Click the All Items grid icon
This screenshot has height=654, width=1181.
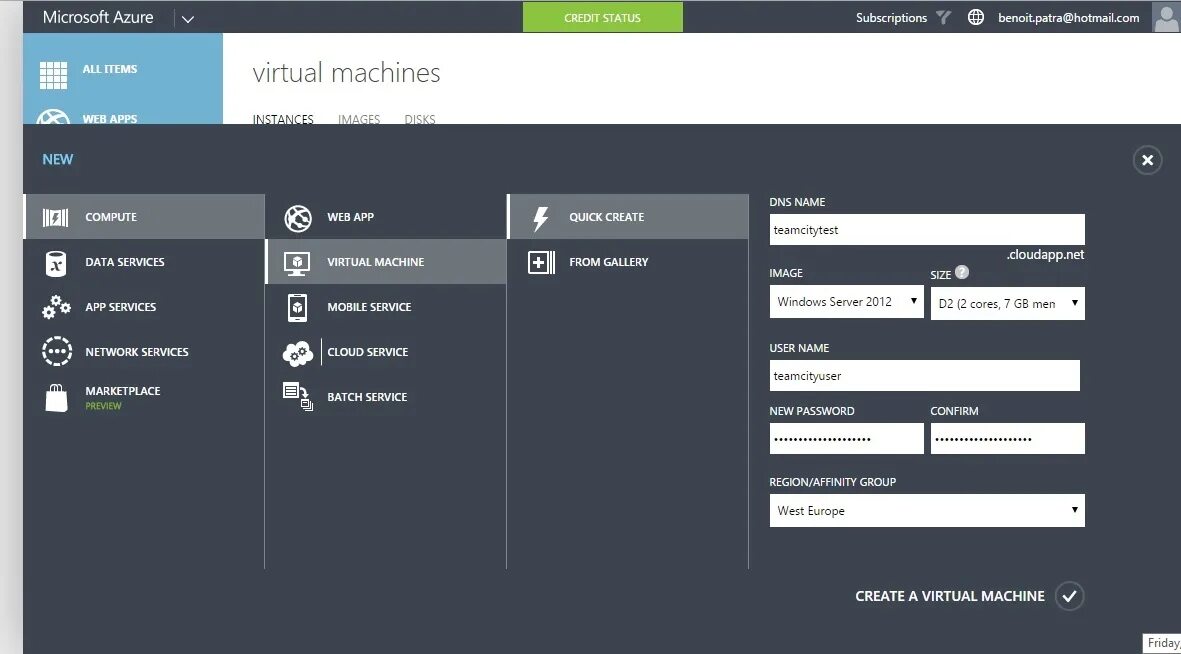click(x=53, y=75)
